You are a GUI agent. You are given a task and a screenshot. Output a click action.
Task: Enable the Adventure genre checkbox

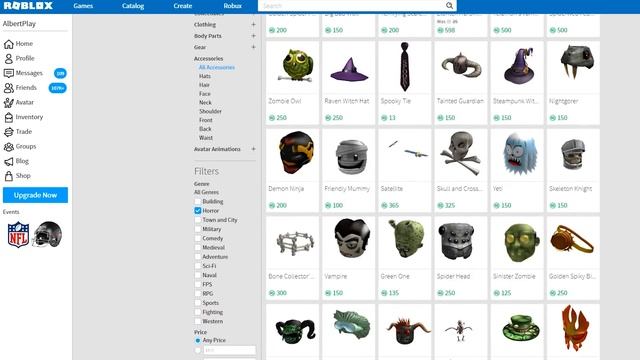[x=198, y=257]
